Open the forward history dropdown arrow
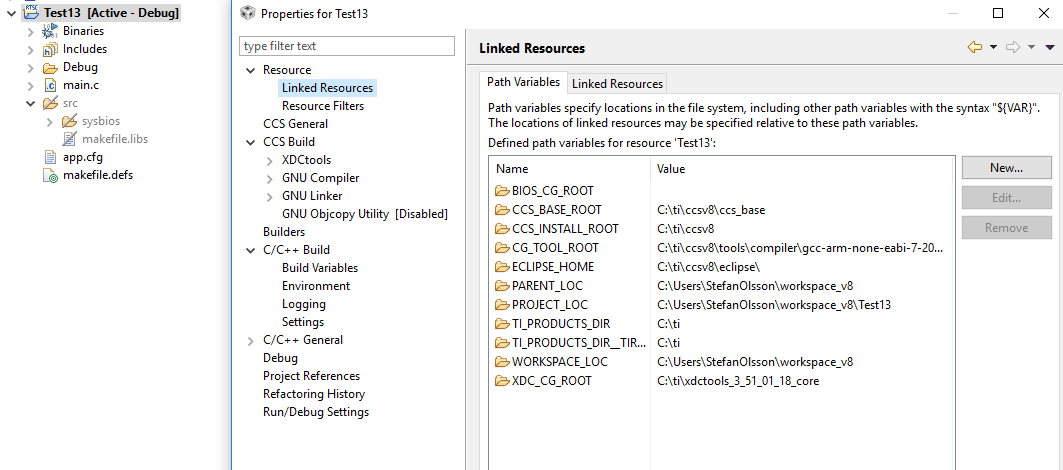Screen dimensions: 1063x470 tap(1031, 47)
